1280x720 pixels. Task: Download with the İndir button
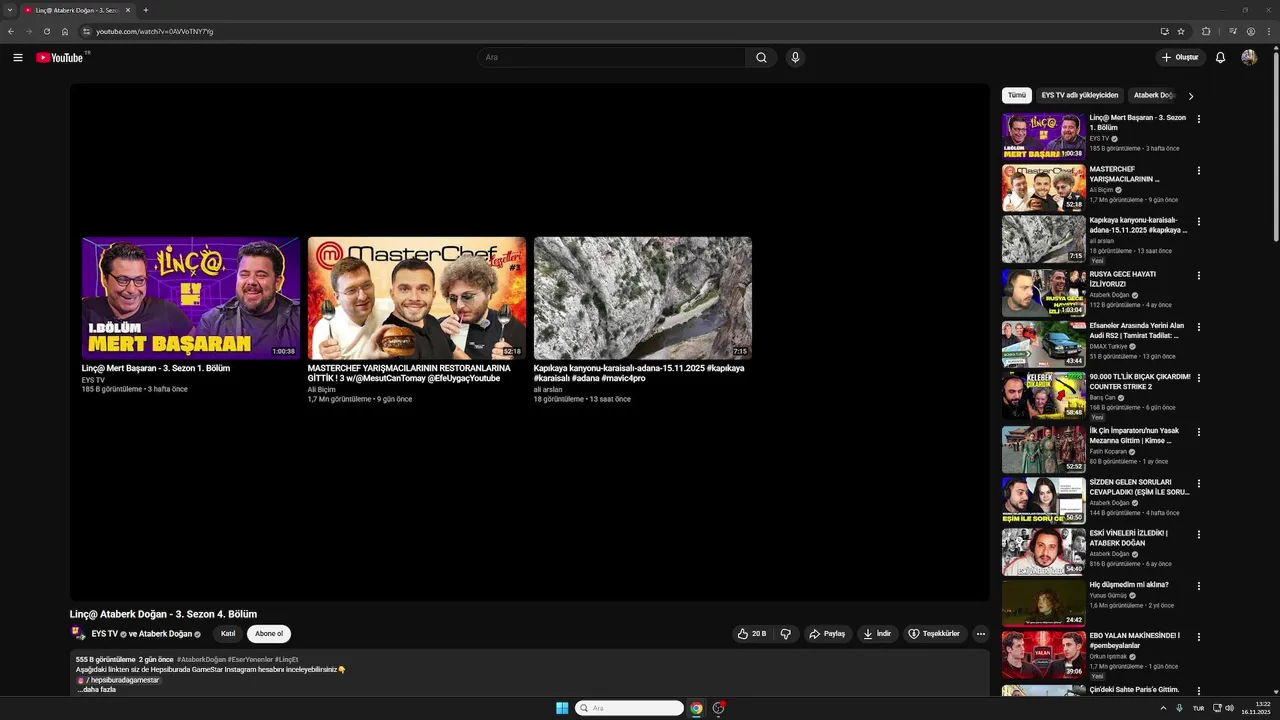[876, 634]
